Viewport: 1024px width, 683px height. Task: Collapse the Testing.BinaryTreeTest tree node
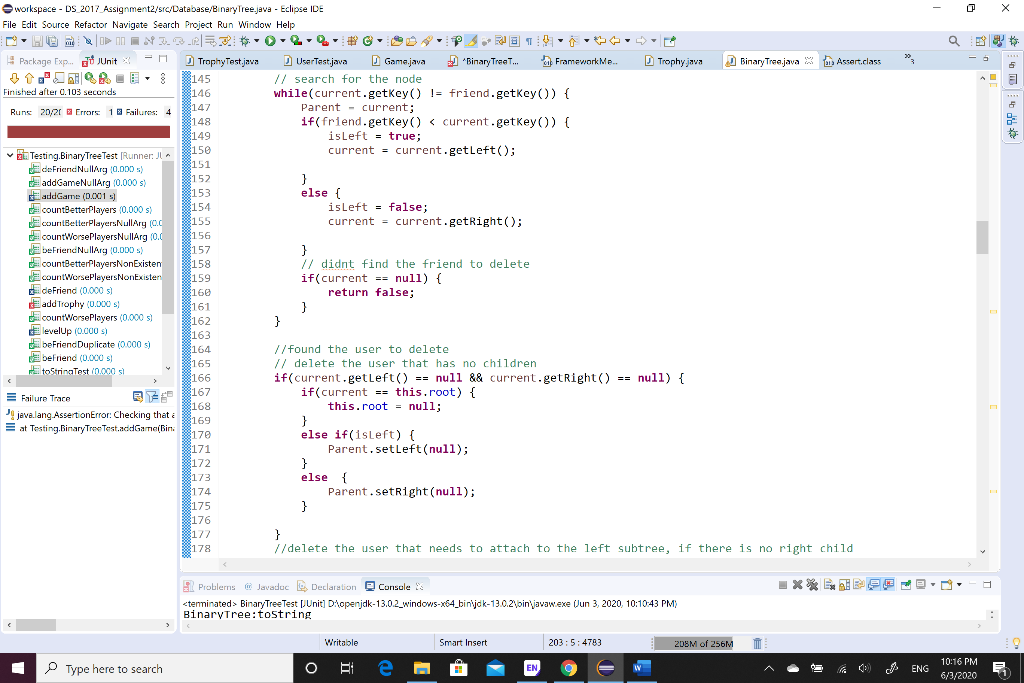click(x=10, y=155)
